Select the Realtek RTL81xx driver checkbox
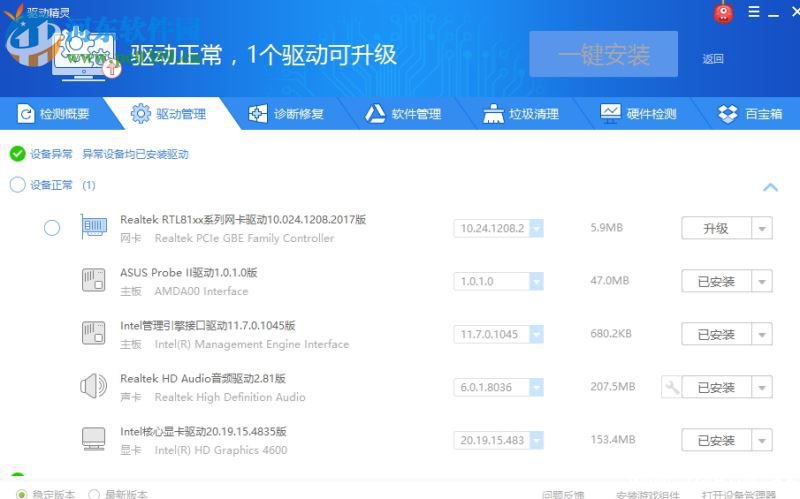The image size is (800, 499). [52, 228]
